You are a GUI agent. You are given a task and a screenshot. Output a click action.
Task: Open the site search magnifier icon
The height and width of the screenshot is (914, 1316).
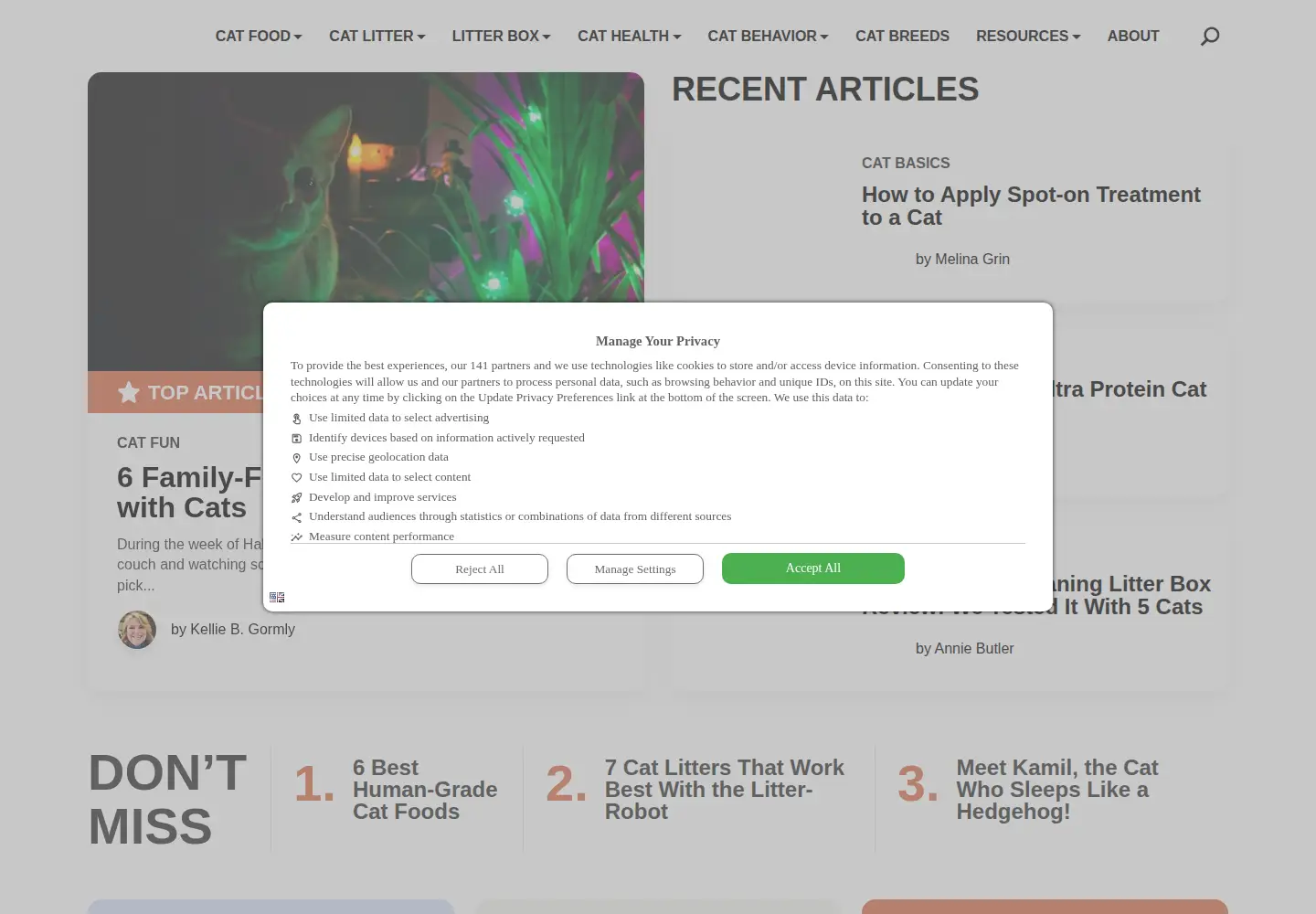point(1210,37)
